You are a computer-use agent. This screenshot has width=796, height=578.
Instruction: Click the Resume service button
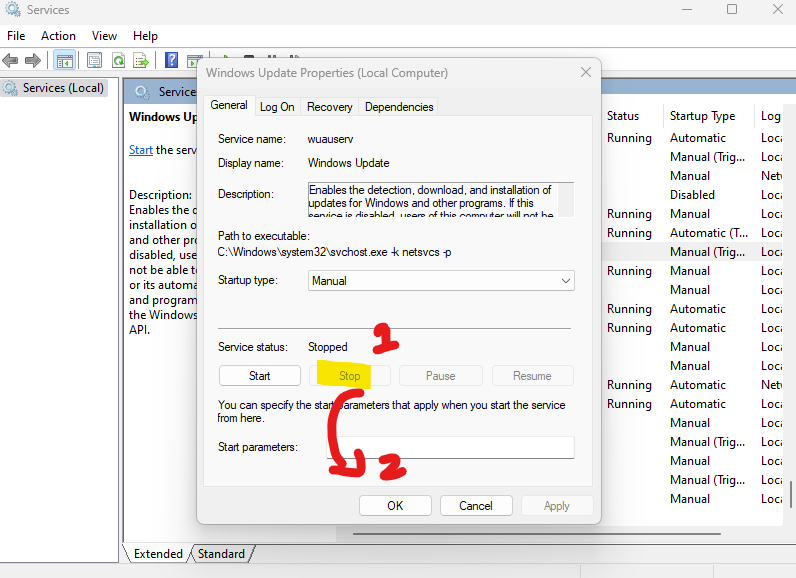532,376
